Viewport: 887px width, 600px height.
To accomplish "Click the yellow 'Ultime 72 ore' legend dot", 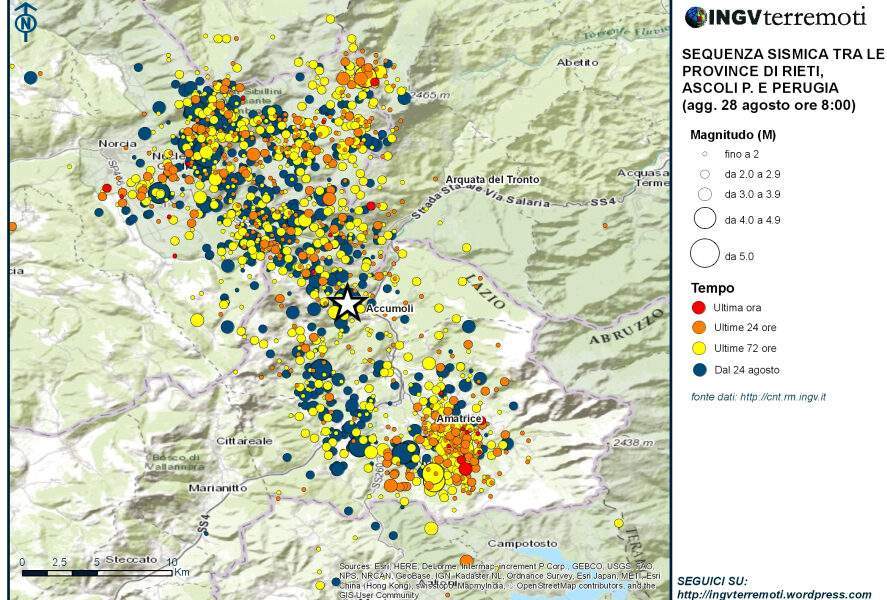I will tap(699, 348).
